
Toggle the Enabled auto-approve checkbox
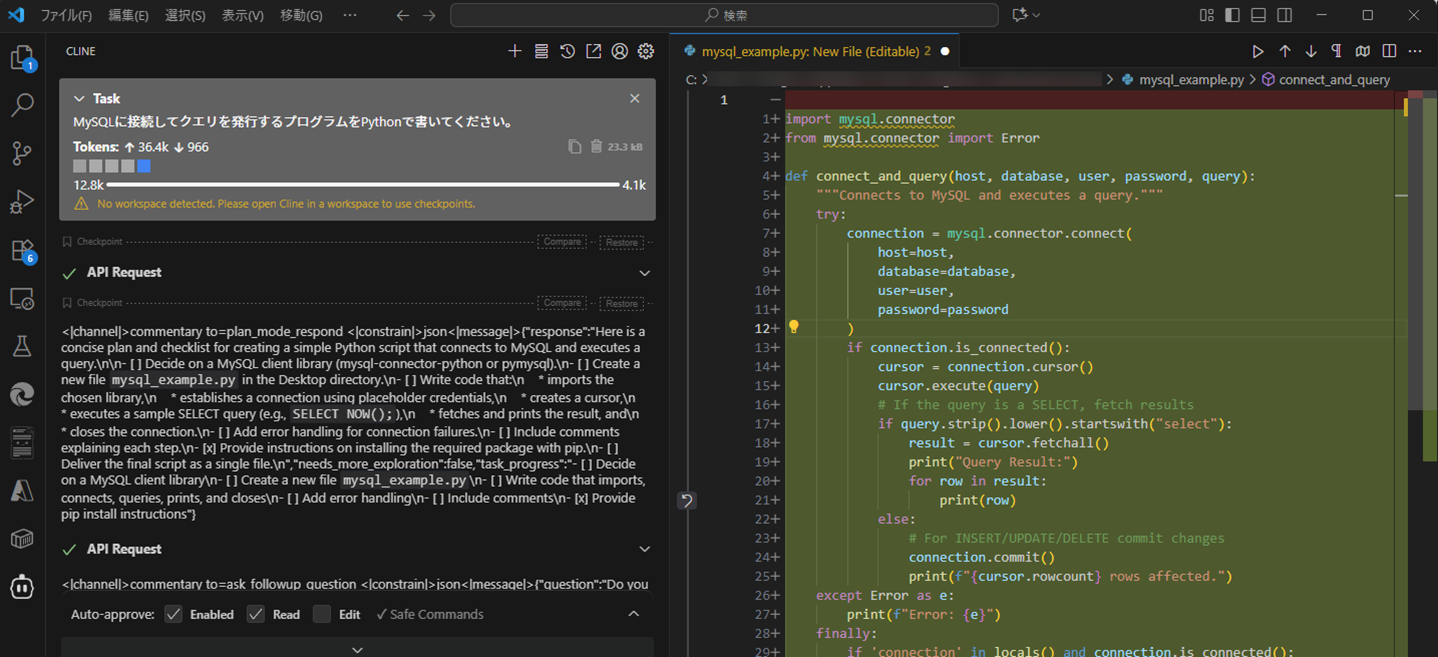click(174, 614)
